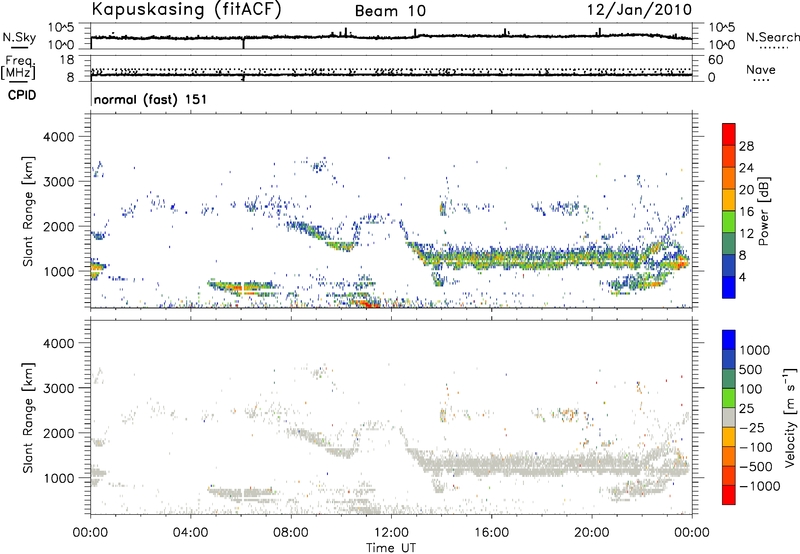The height and width of the screenshot is (554, 800).
Task: Pick the light green 12–16 dB power segment
Action: tap(729, 222)
